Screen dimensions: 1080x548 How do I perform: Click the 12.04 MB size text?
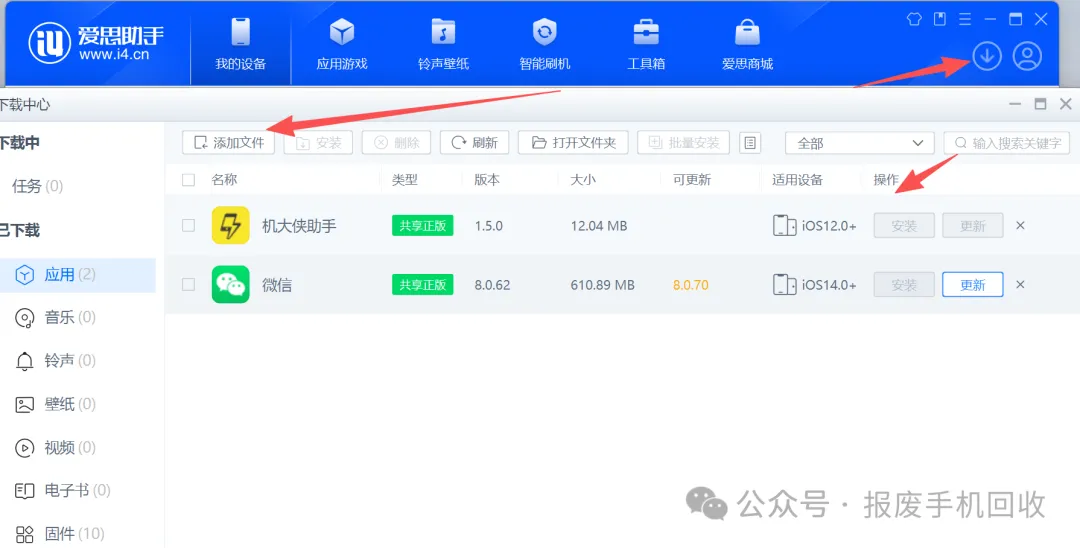599,226
